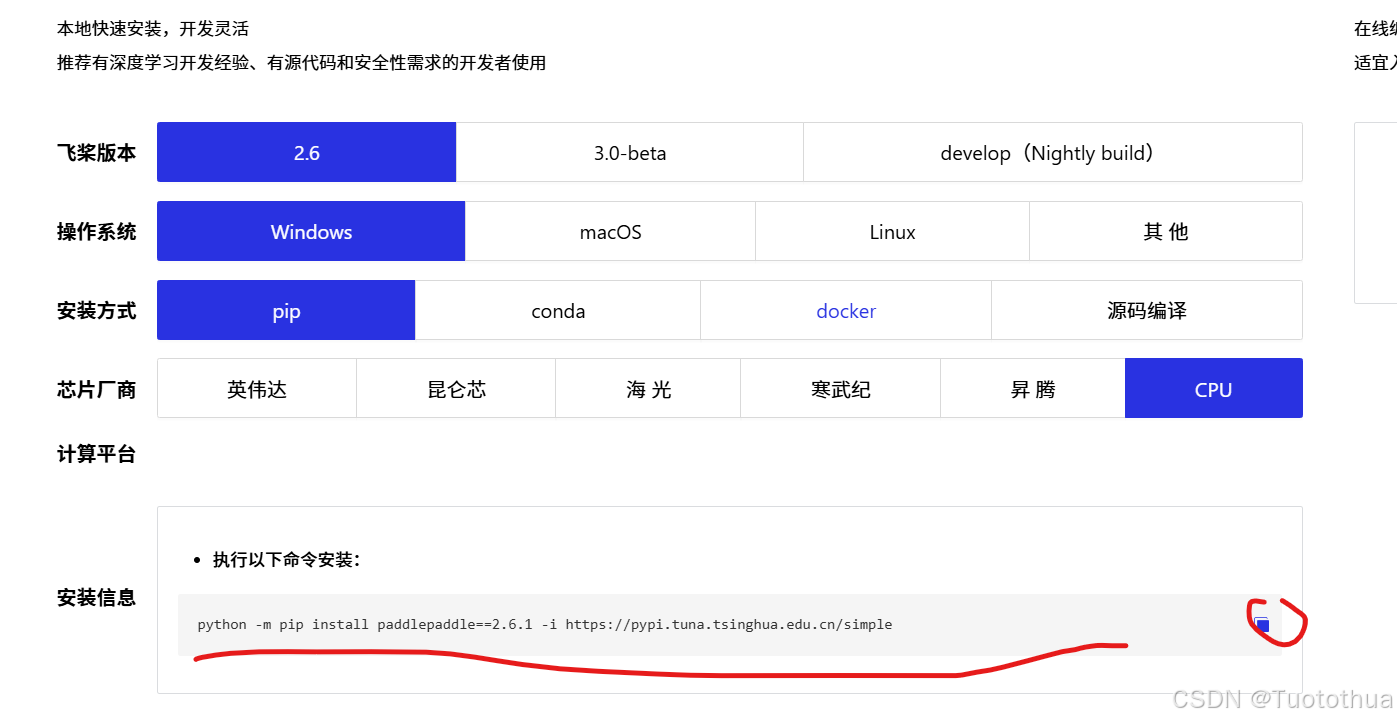1397x722 pixels.
Task: Choose 海光 chip vendor
Action: click(x=647, y=388)
